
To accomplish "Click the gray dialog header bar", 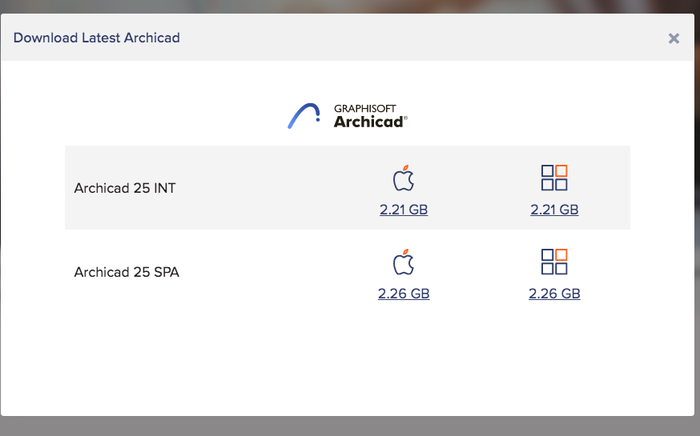I will [350, 37].
